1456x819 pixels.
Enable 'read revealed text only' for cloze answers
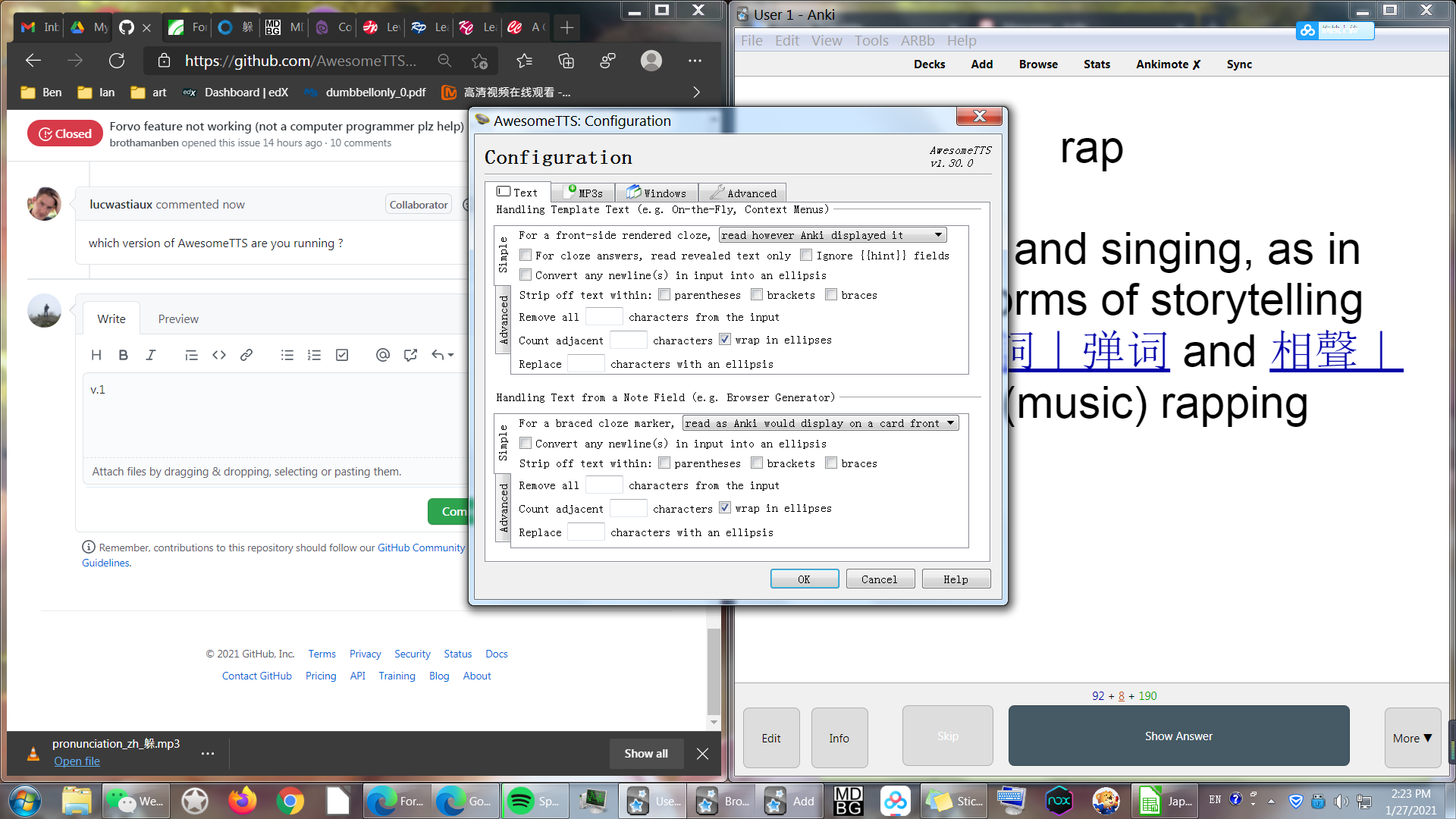pyautogui.click(x=526, y=256)
